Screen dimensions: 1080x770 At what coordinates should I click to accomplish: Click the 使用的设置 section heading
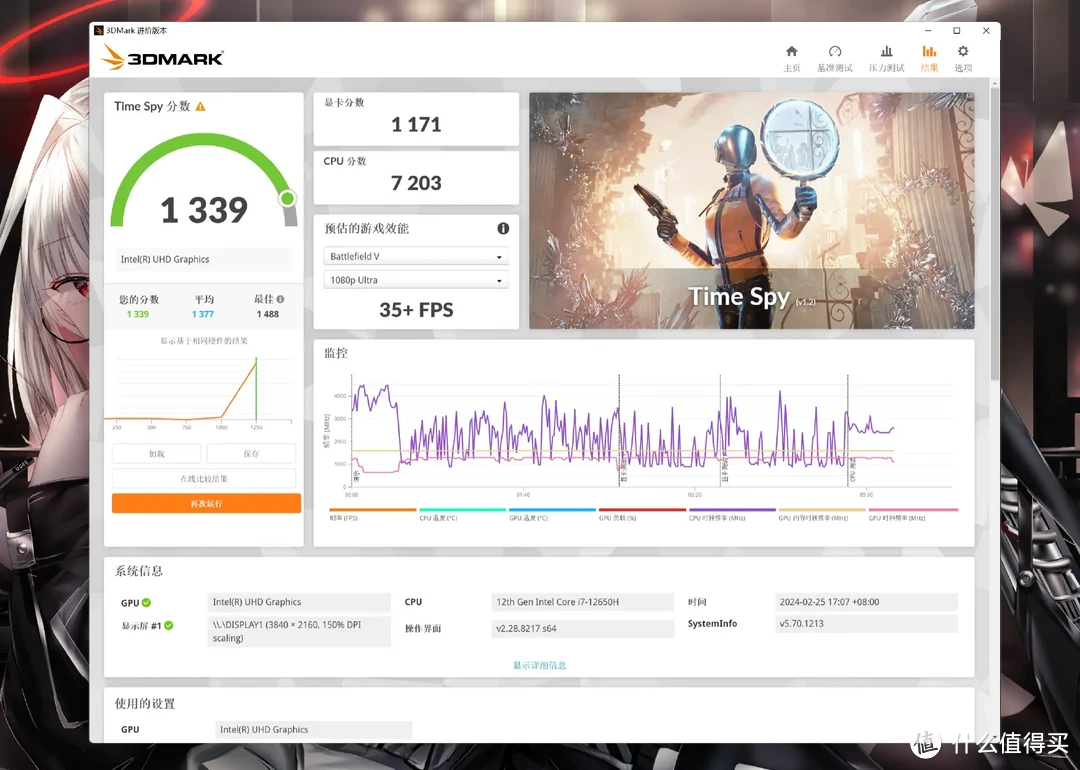[145, 704]
